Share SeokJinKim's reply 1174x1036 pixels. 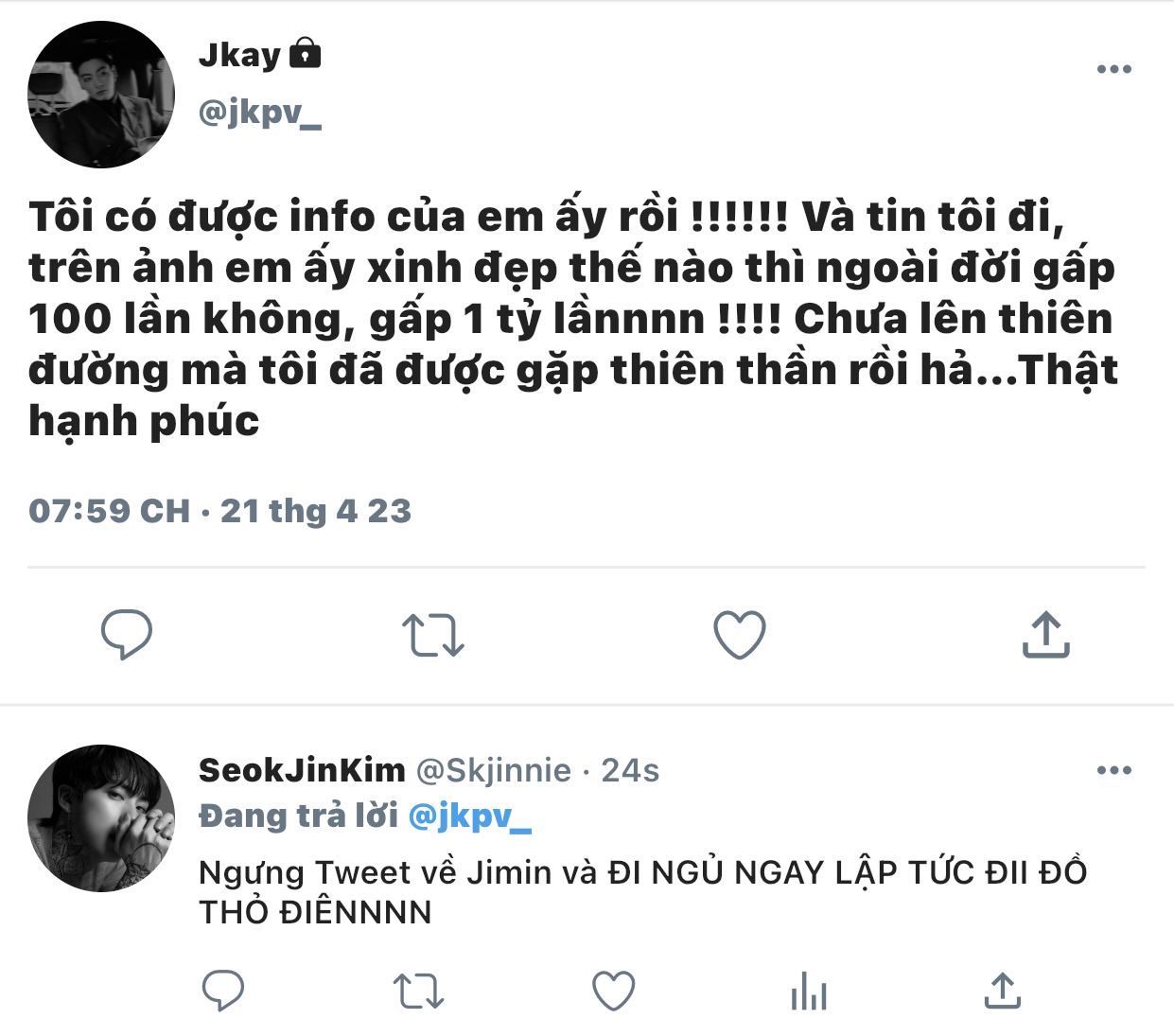(1003, 990)
